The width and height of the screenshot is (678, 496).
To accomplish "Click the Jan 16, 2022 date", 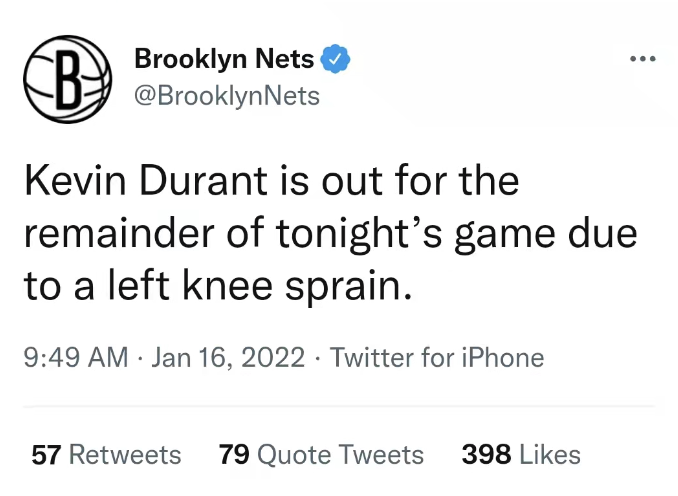I will (228, 358).
